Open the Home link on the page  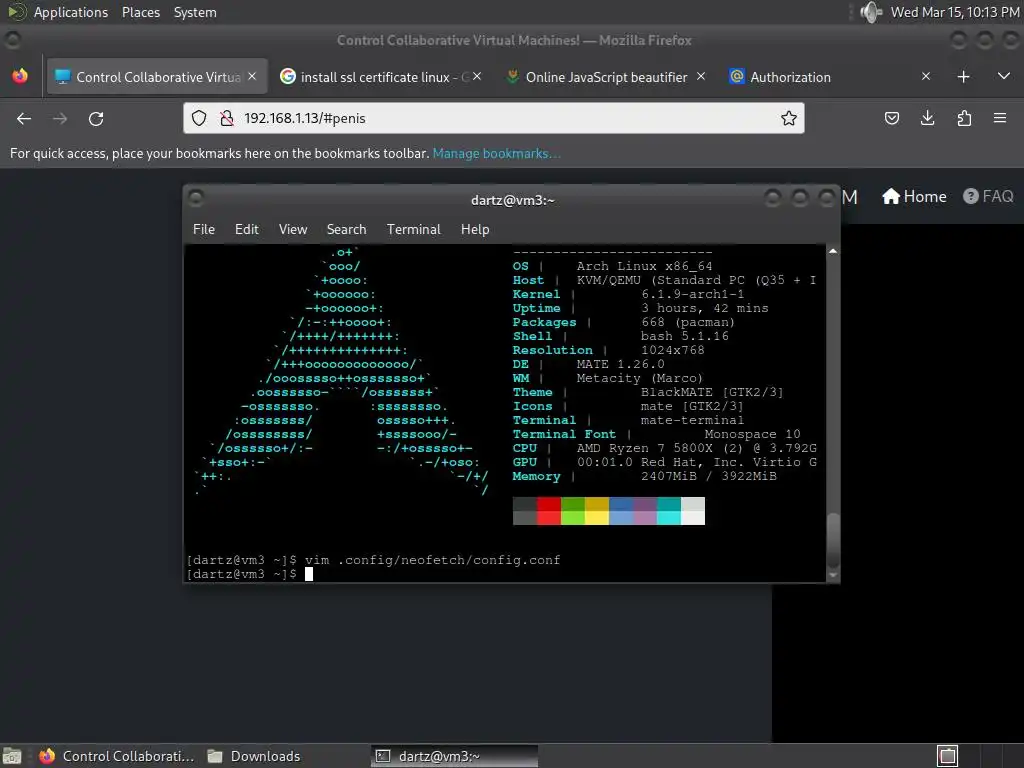click(x=914, y=197)
